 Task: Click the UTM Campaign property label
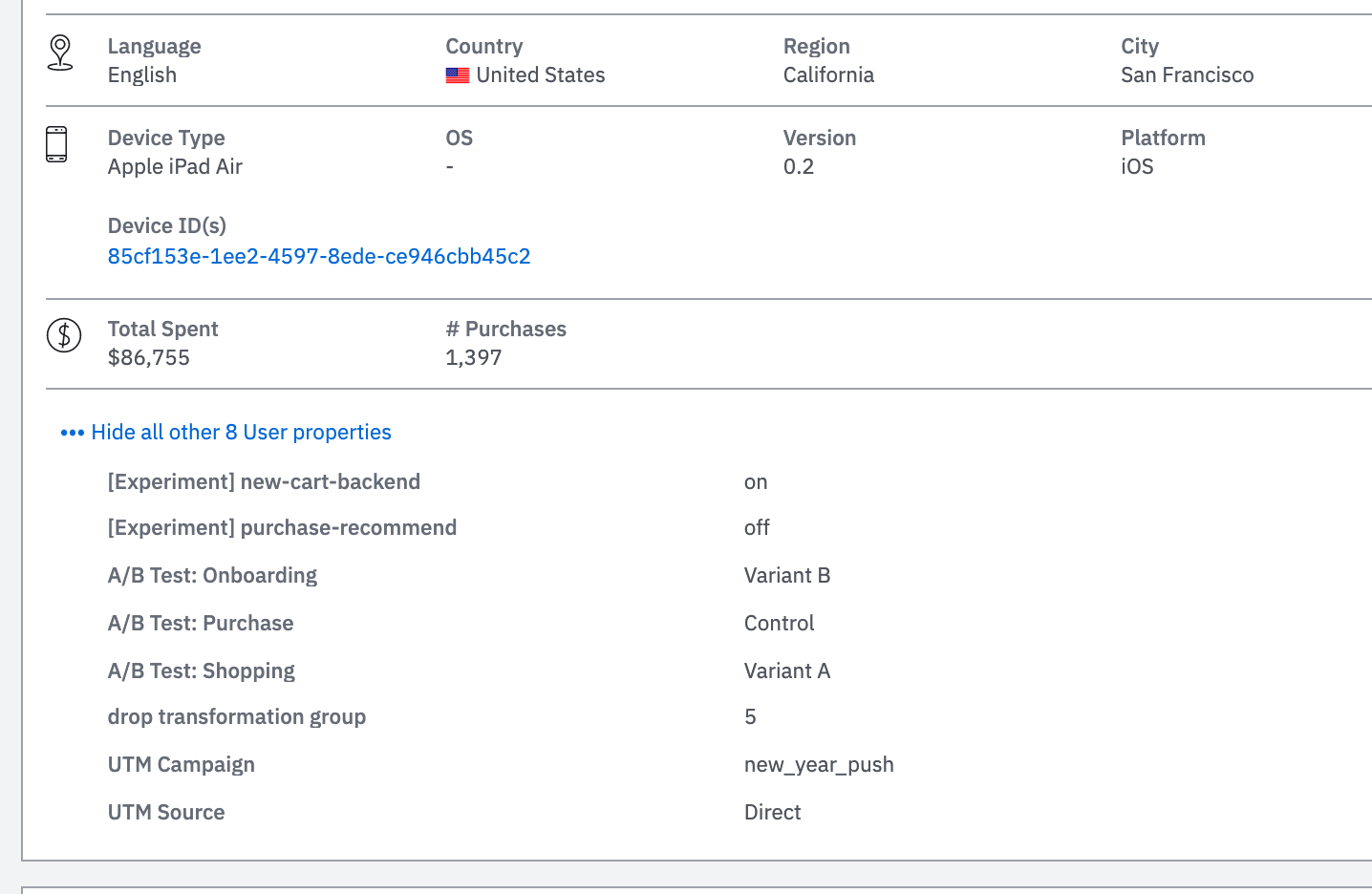pos(182,765)
